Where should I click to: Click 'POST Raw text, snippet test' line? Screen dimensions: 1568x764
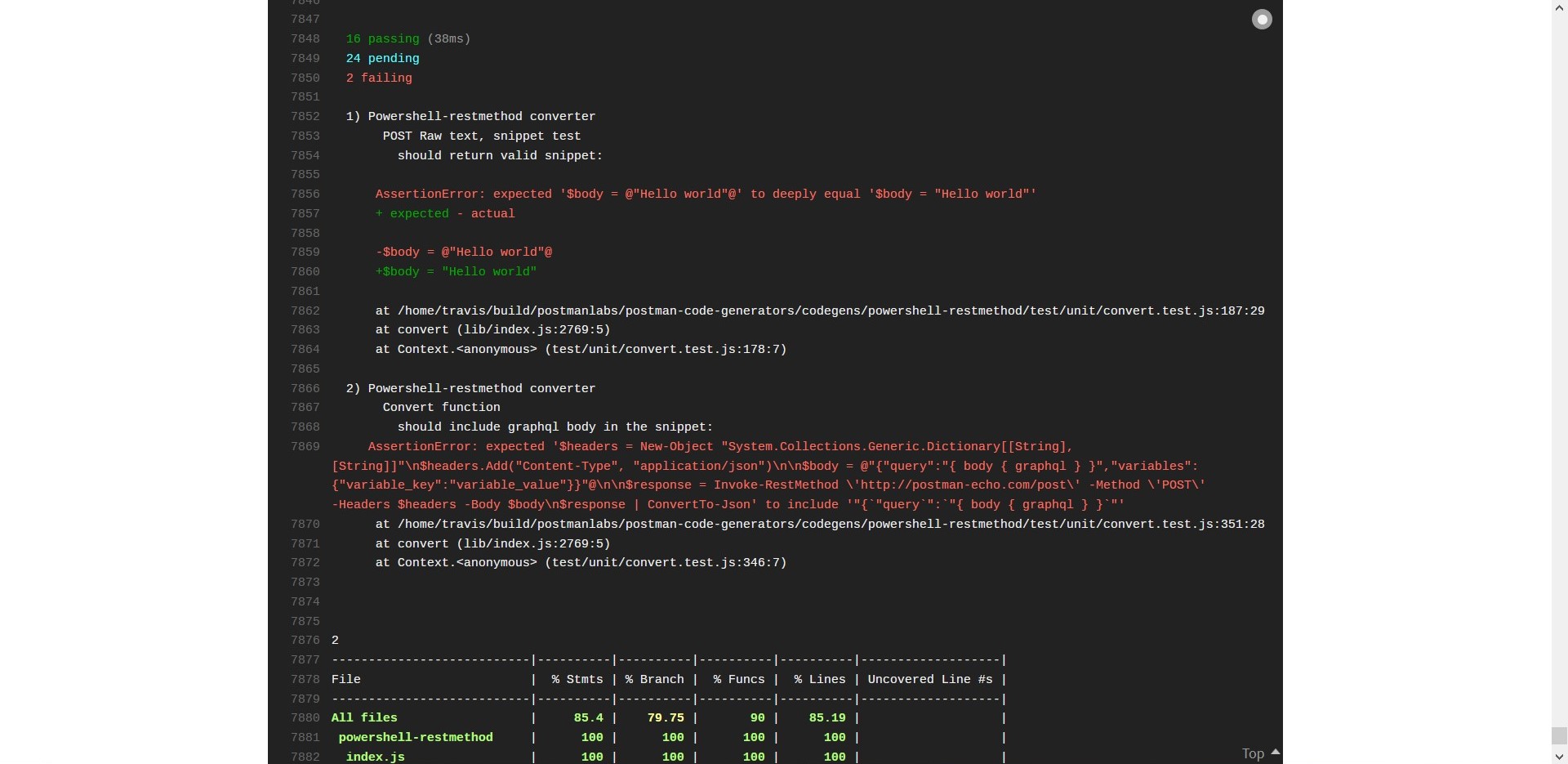(482, 136)
